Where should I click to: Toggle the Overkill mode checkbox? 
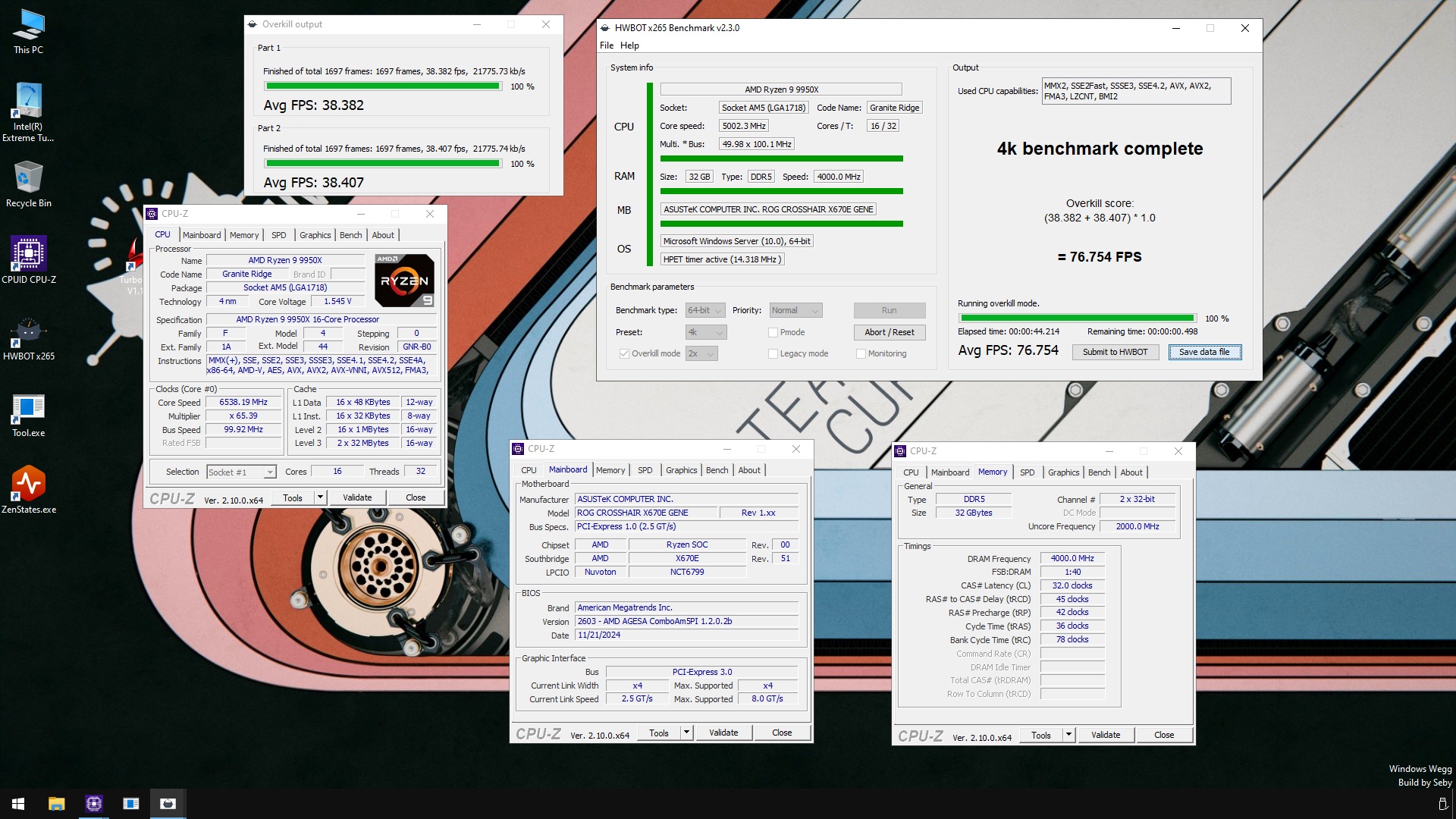point(624,354)
